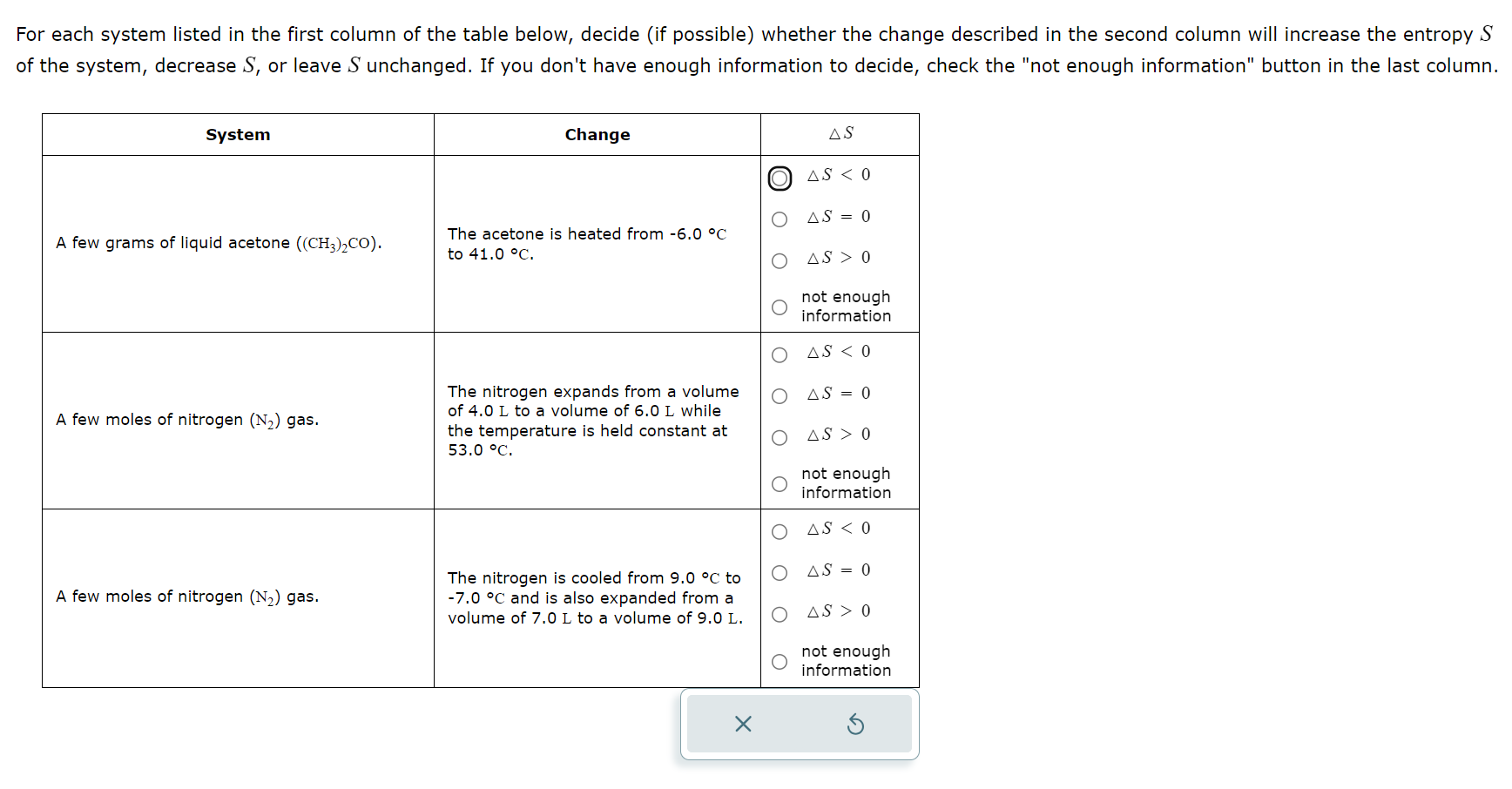Viewport: 1512px width, 789px height.
Task: Select ΔS > 0 for the cooled nitrogen row
Action: [780, 614]
